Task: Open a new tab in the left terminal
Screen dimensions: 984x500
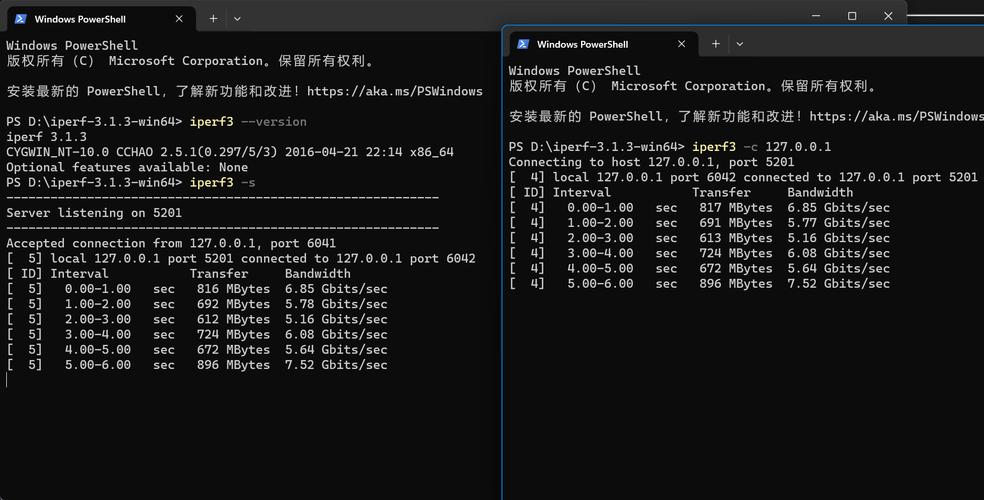Action: (213, 19)
